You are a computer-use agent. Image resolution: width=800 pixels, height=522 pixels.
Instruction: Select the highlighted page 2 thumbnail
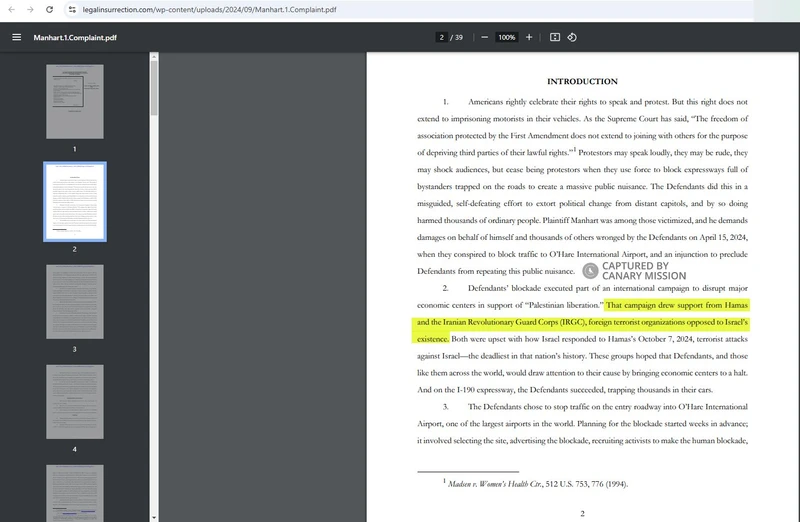(x=74, y=201)
